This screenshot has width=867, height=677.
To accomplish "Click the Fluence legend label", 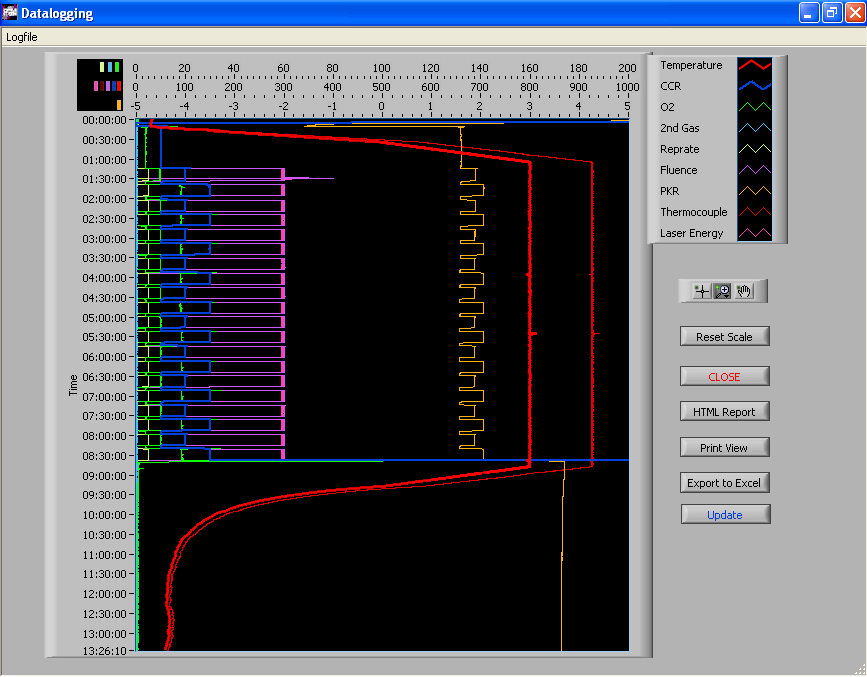I will [x=678, y=170].
